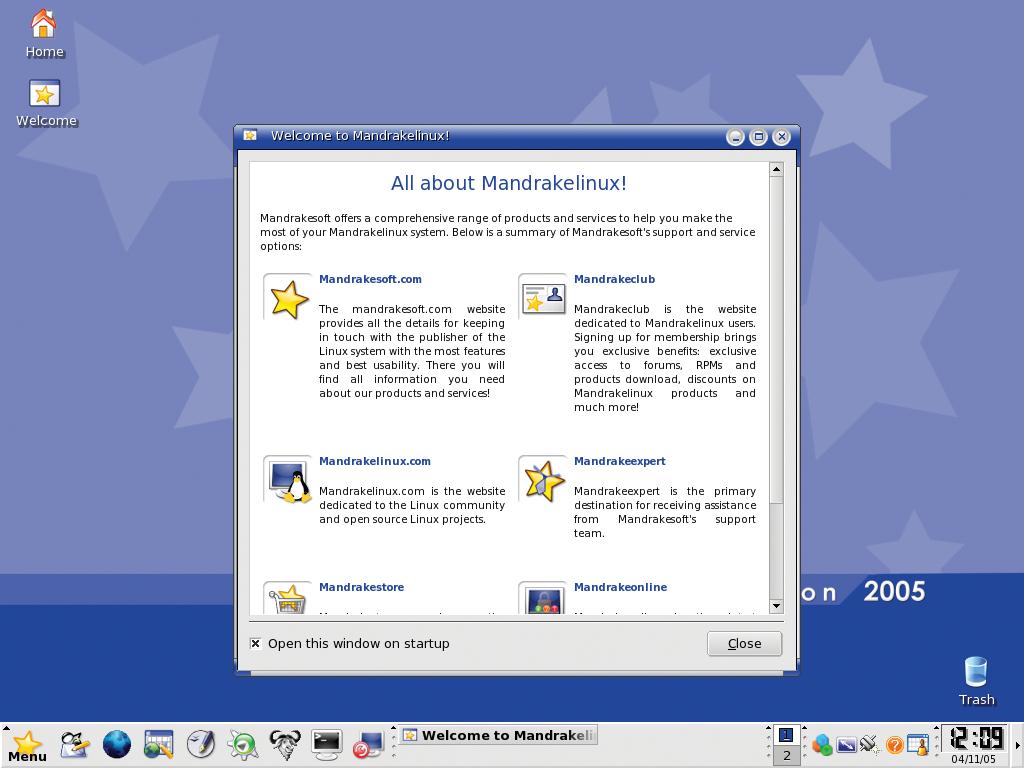Switch to virtual desktop 1
The image size is (1024, 768).
[786, 735]
